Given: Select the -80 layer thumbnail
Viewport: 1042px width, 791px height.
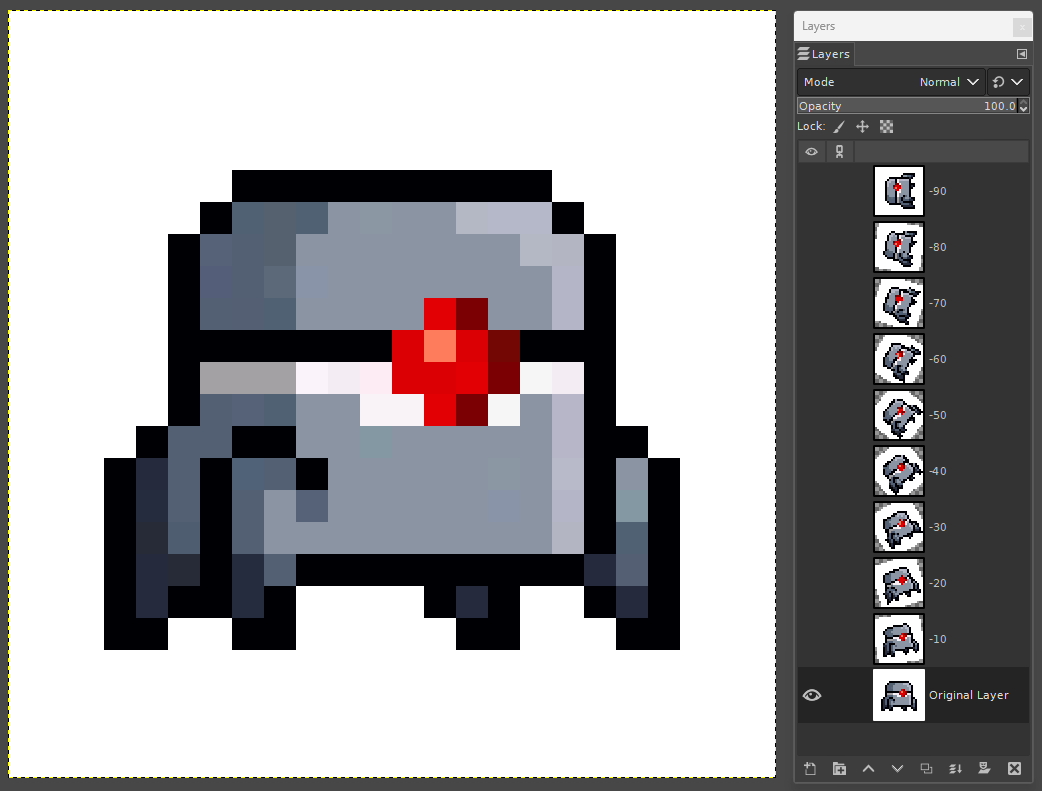Looking at the screenshot, I should click(x=898, y=247).
